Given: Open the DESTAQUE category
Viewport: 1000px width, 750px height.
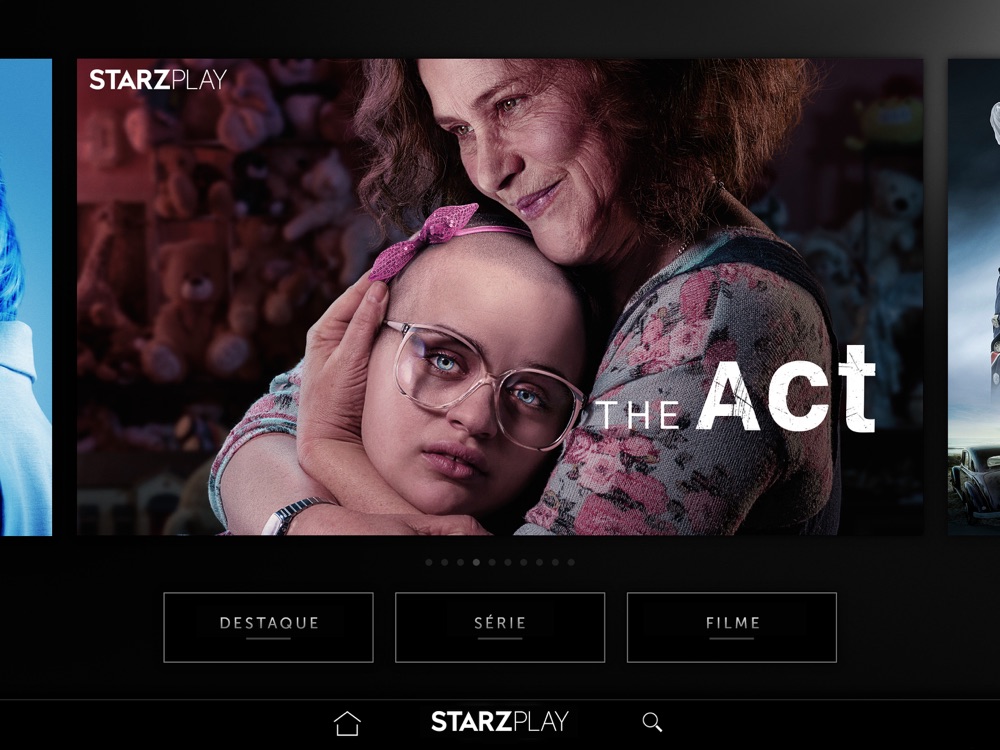Looking at the screenshot, I should point(268,628).
